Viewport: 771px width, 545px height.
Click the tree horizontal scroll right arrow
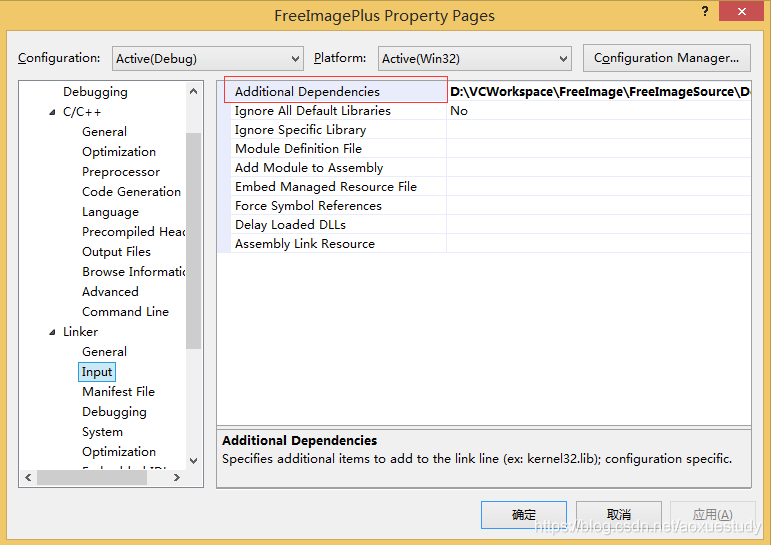click(x=177, y=477)
